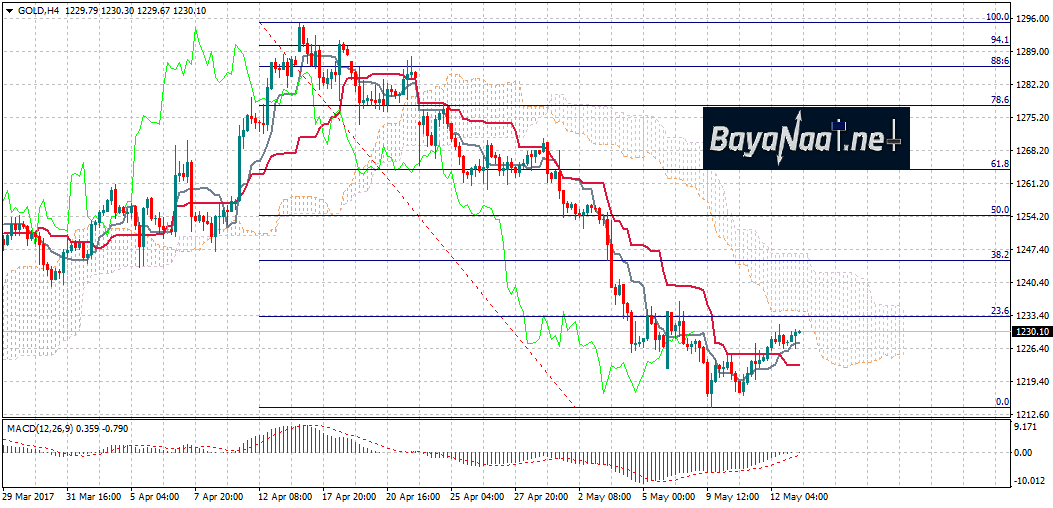
Task: Click the 1212.60 price scale value
Action: (x=1030, y=414)
